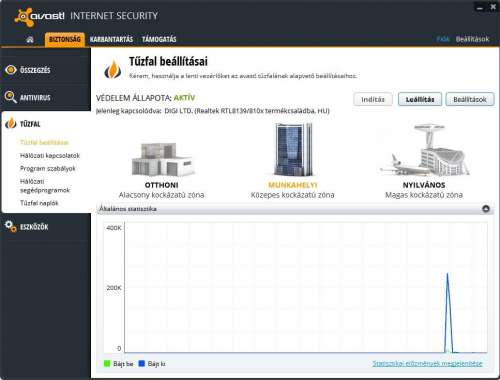Viewport: 500px width, 380px height.
Task: Click the MUNKAHELYI zone label
Action: tap(293, 185)
